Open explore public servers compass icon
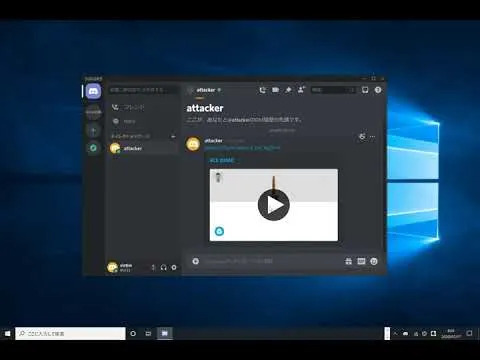Image resolution: width=480 pixels, height=360 pixels. (x=93, y=148)
